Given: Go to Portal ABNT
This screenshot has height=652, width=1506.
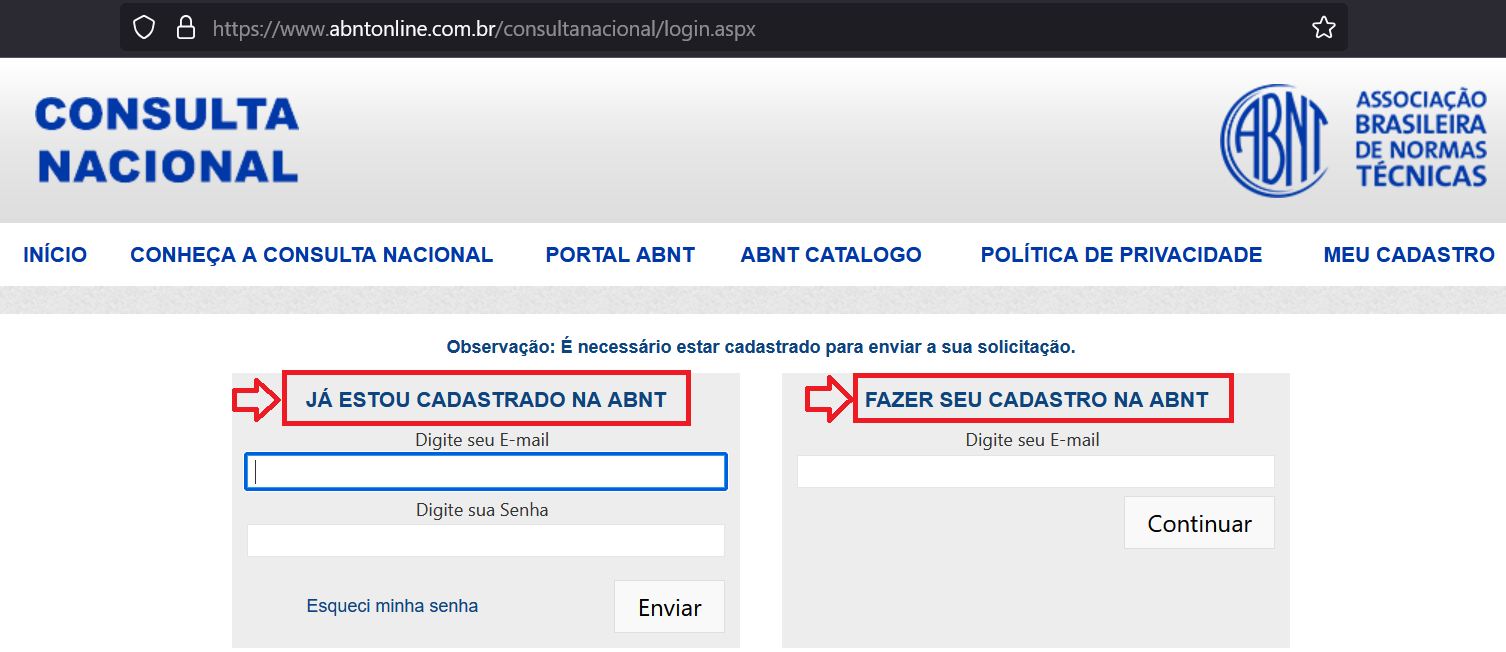Looking at the screenshot, I should coord(620,255).
